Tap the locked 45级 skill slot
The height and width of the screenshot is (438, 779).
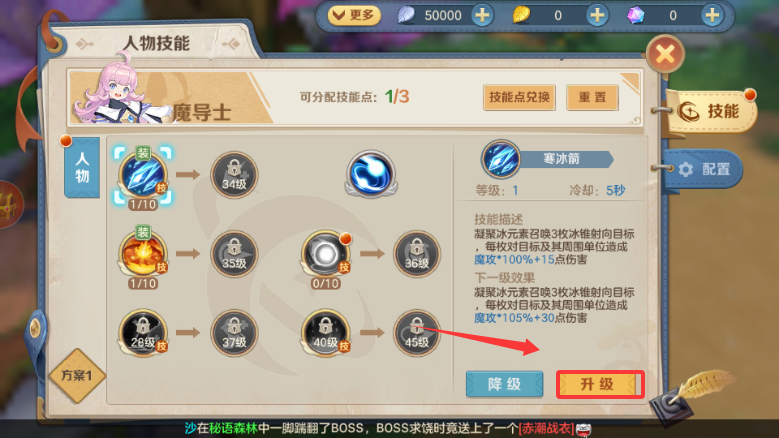pyautogui.click(x=417, y=333)
